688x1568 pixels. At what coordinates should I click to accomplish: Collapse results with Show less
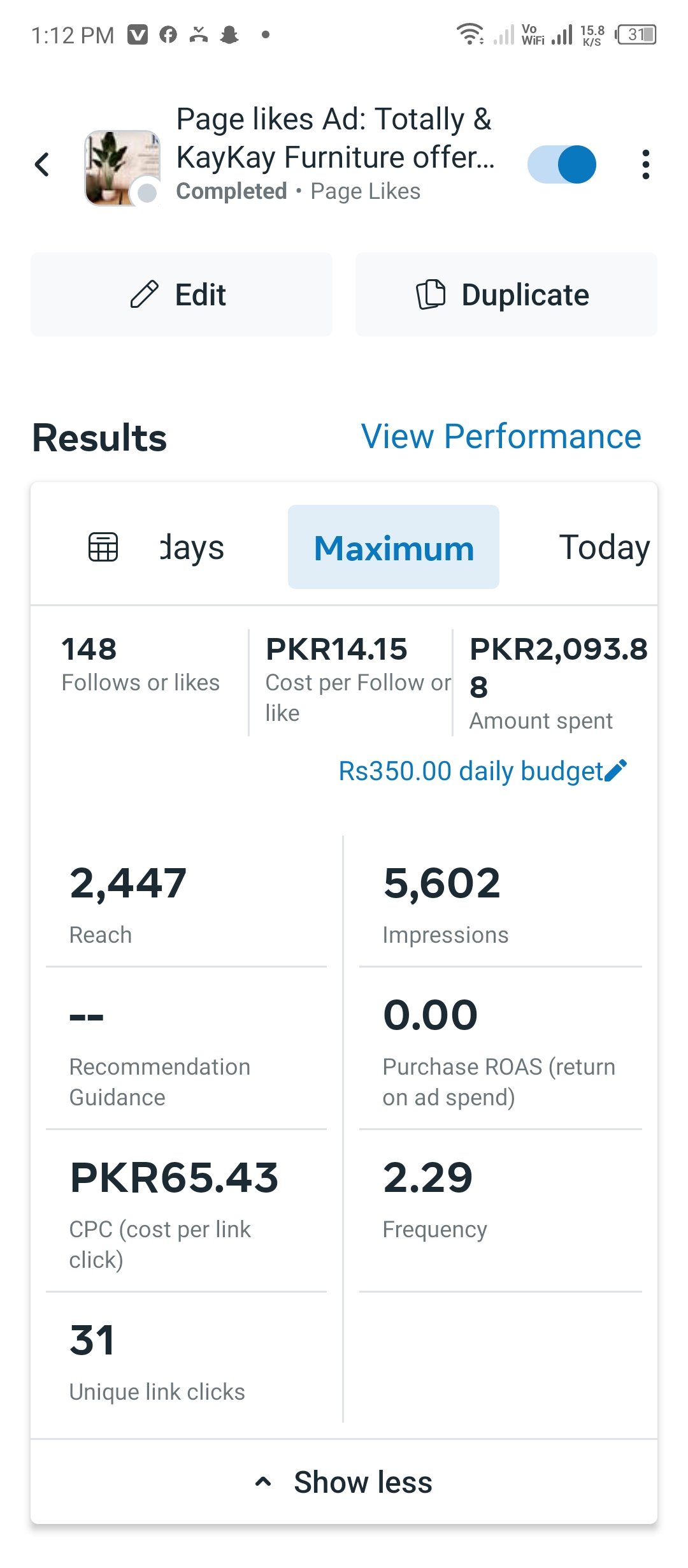(x=362, y=1482)
